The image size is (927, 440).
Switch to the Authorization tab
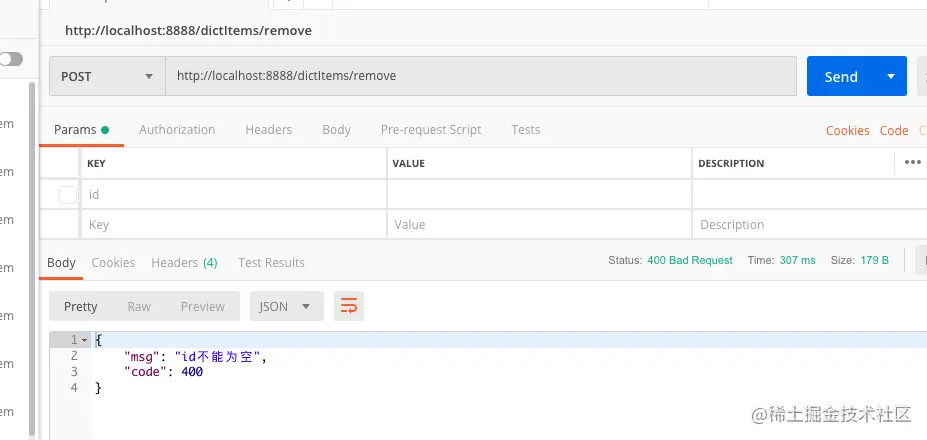coord(177,130)
